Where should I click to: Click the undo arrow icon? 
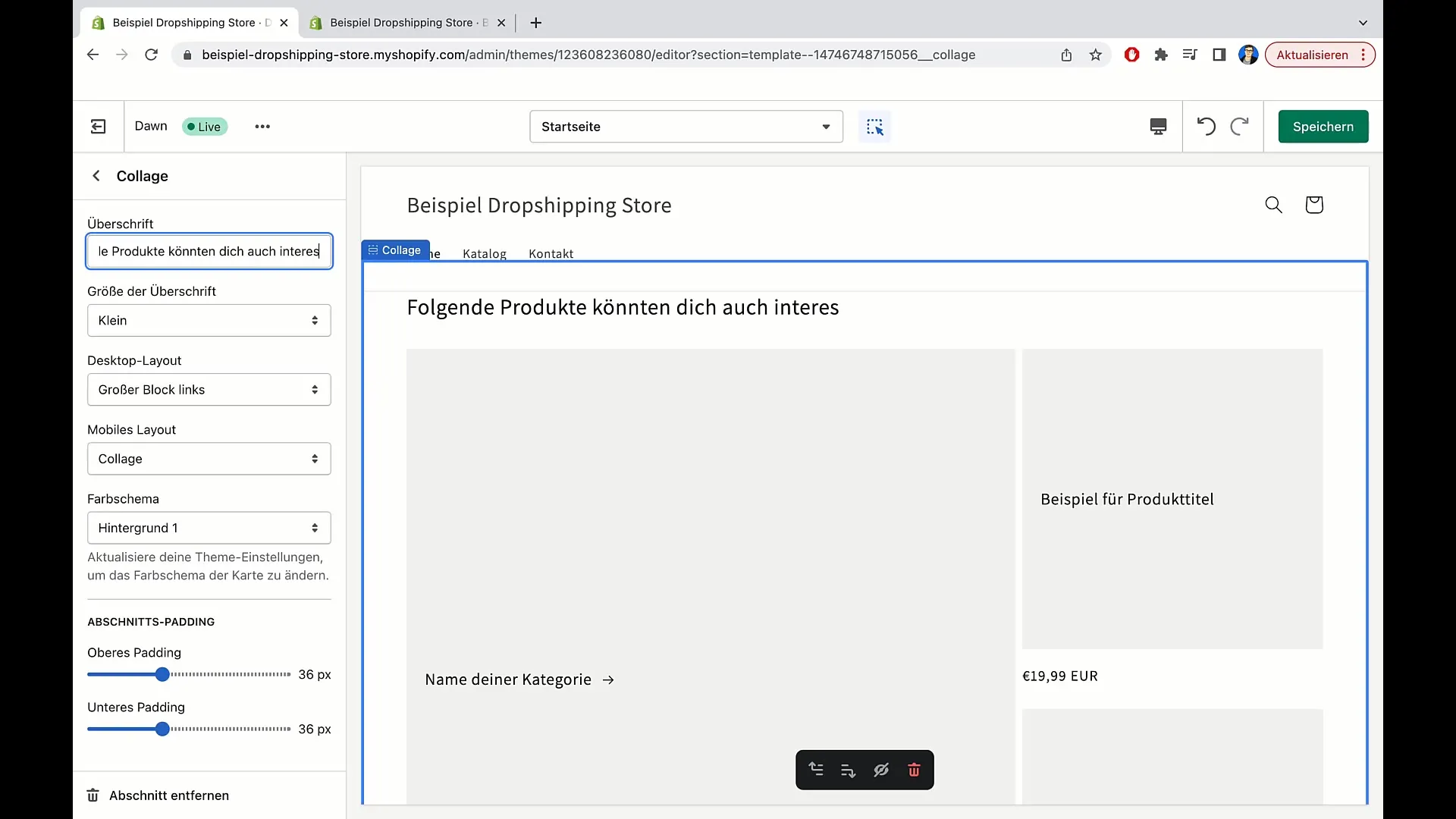pyautogui.click(x=1206, y=127)
